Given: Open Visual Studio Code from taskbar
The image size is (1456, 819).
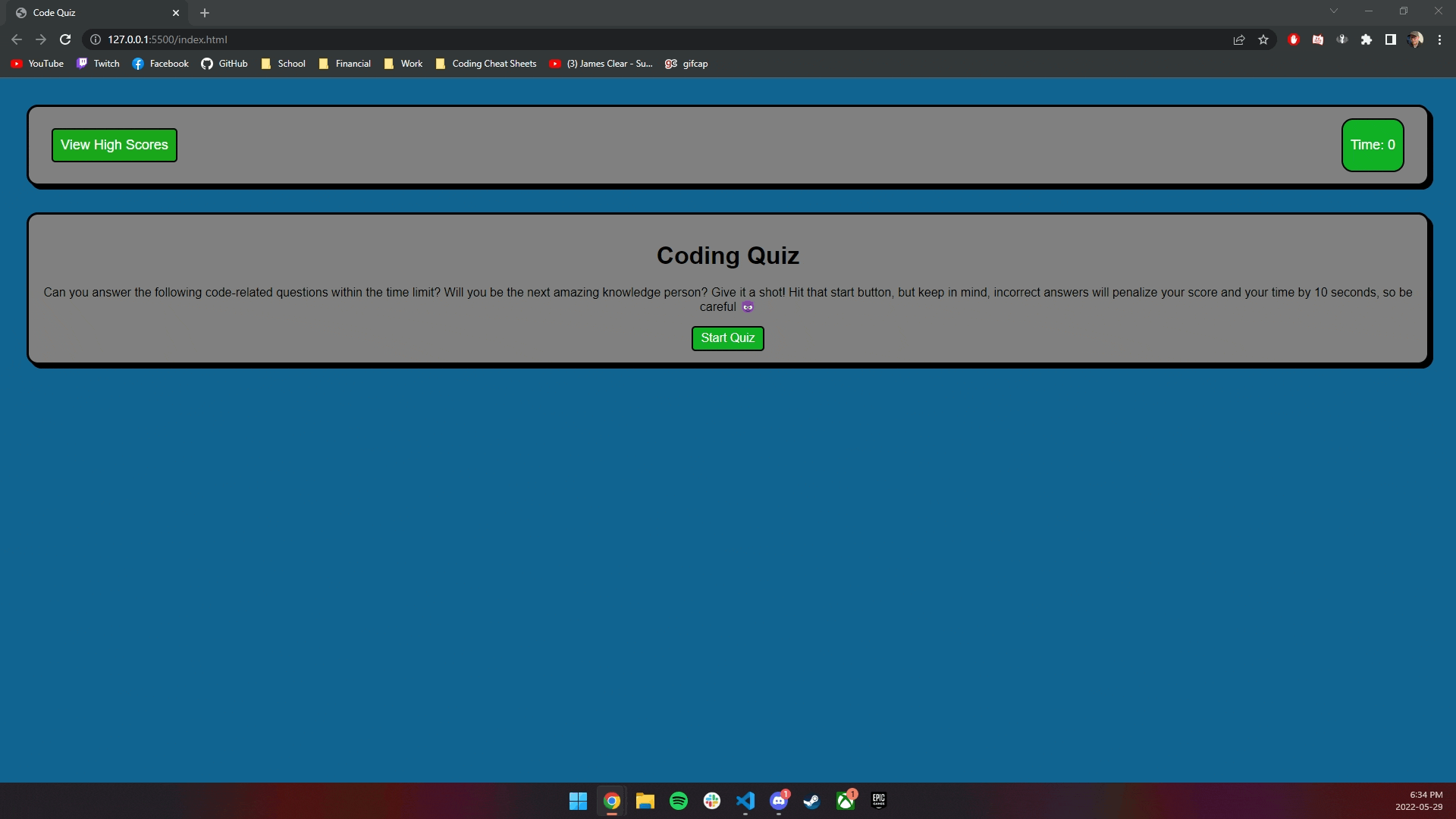Looking at the screenshot, I should pyautogui.click(x=745, y=801).
